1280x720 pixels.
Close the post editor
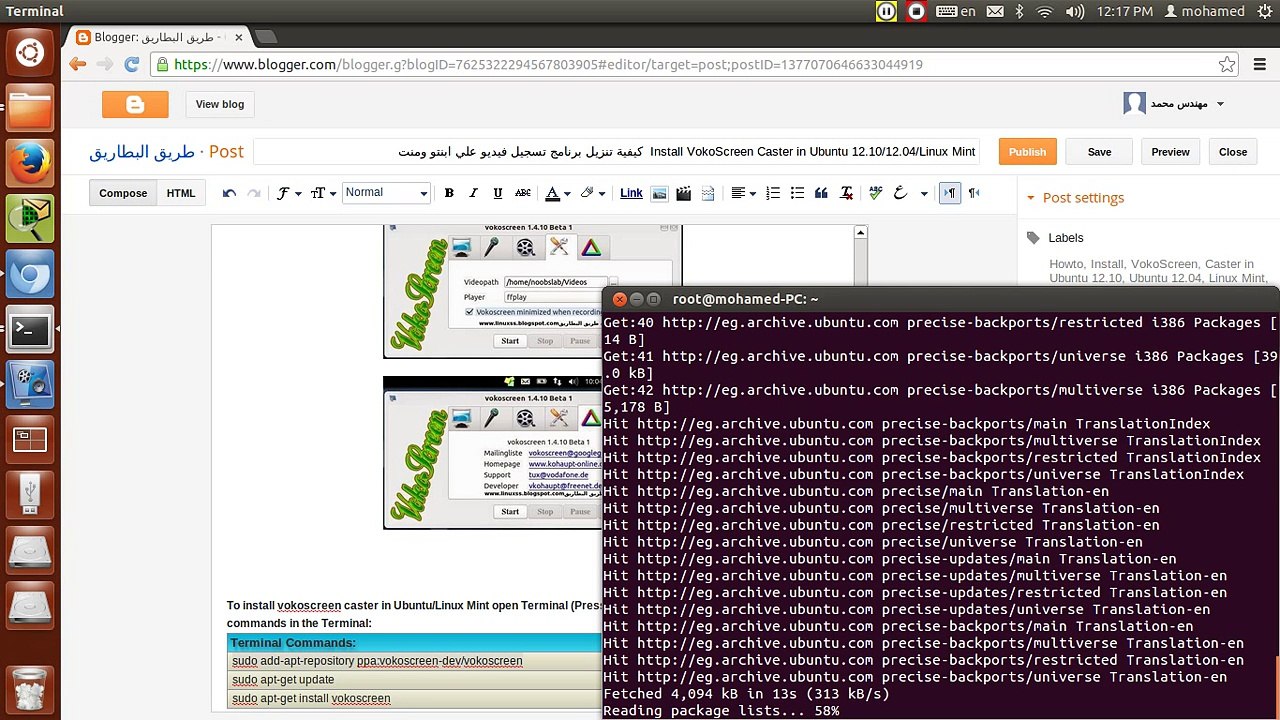point(1233,152)
